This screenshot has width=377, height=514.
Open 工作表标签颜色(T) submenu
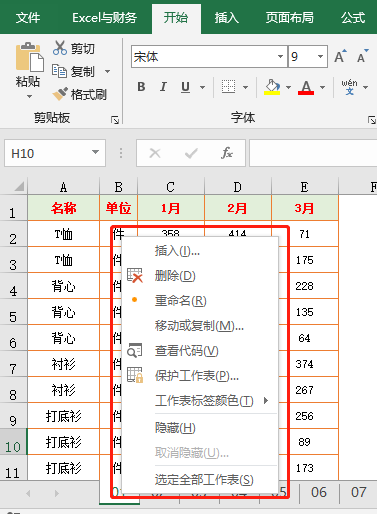(x=200, y=400)
